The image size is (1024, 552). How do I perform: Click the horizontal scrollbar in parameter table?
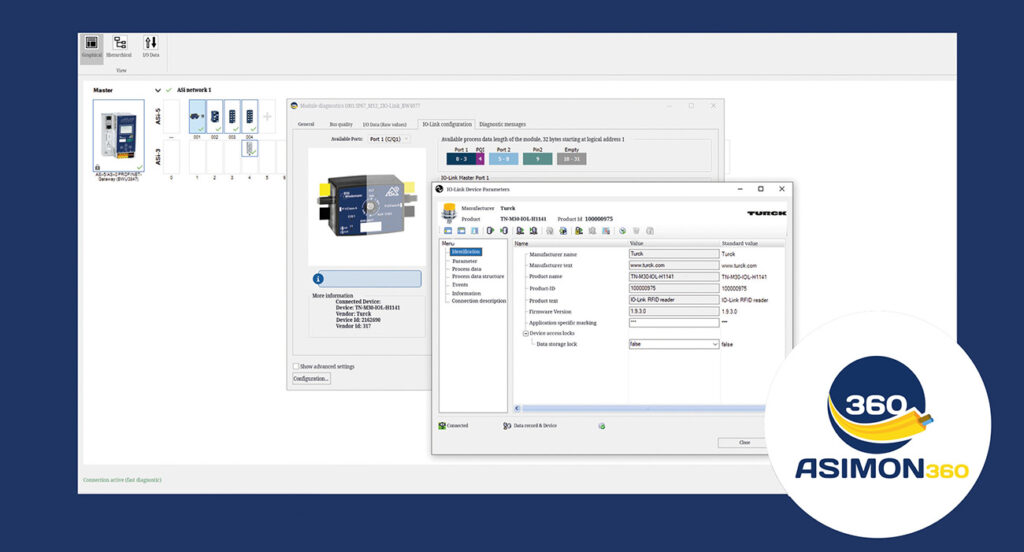(x=643, y=408)
